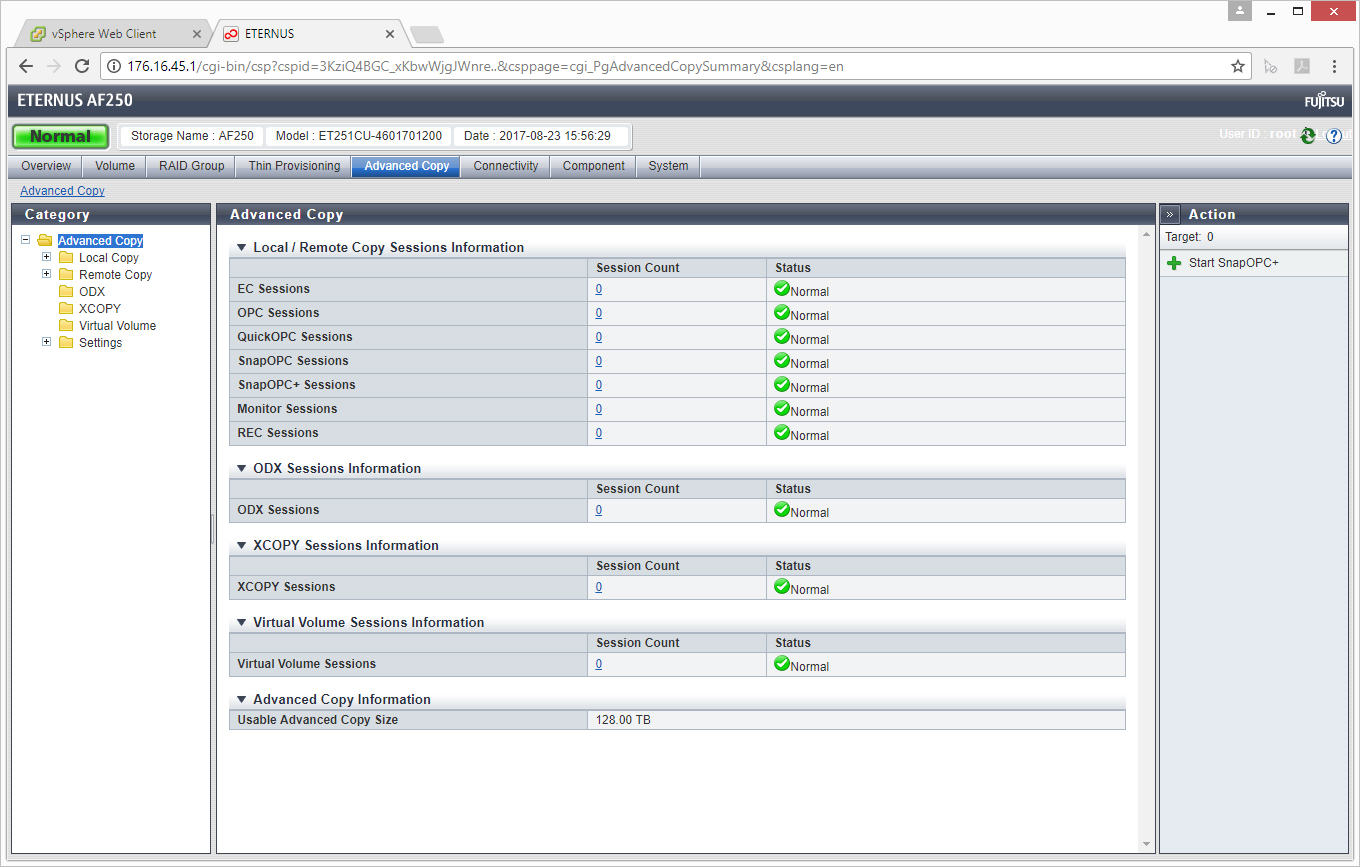This screenshot has width=1360, height=867.
Task: Expand the Settings tree node
Action: 46,342
